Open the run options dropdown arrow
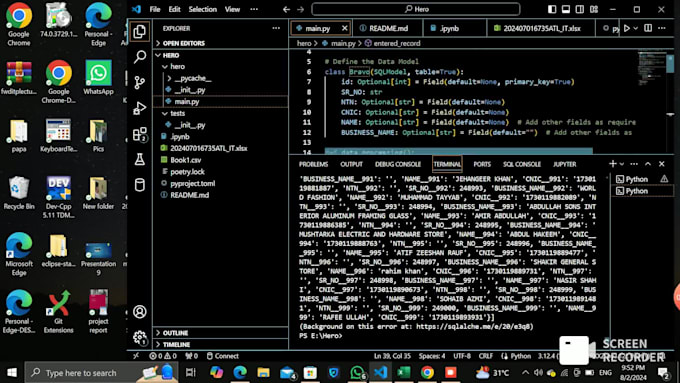The width and height of the screenshot is (680, 383). 636,28
